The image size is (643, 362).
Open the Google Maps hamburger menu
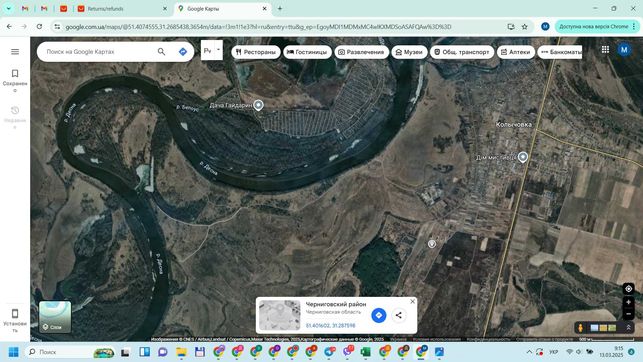(x=15, y=52)
